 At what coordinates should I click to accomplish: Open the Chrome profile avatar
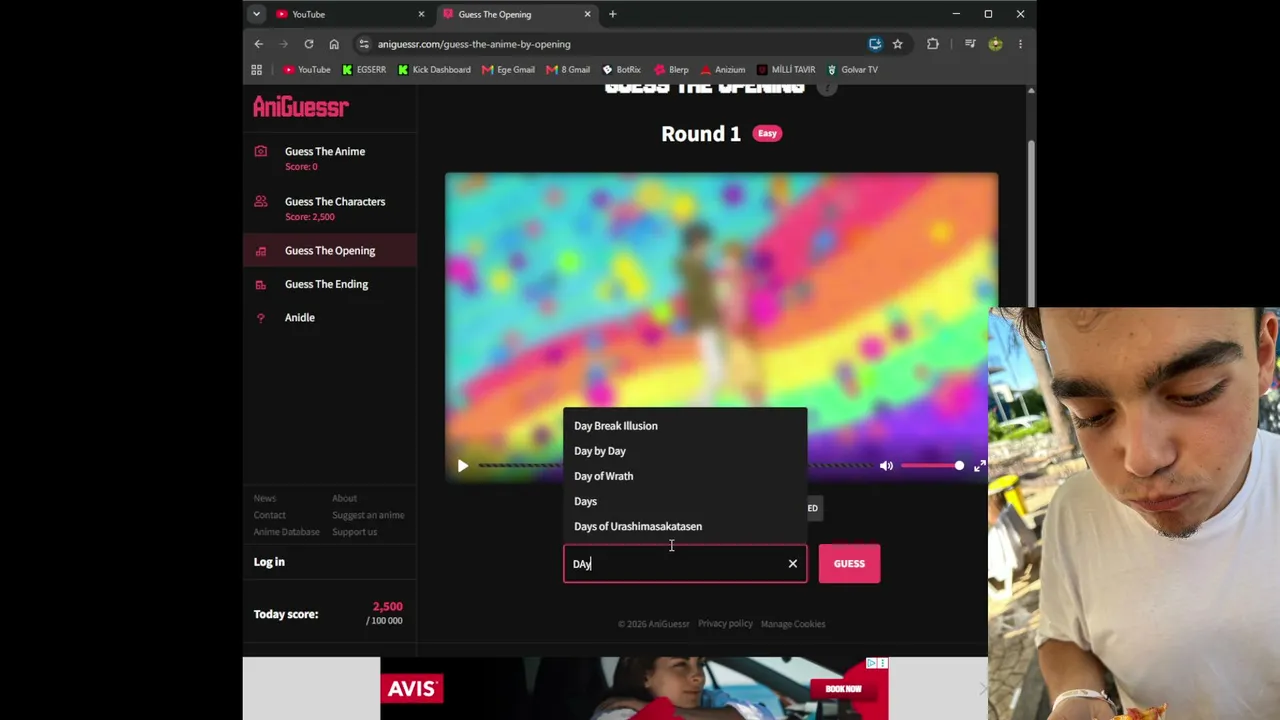tap(995, 44)
